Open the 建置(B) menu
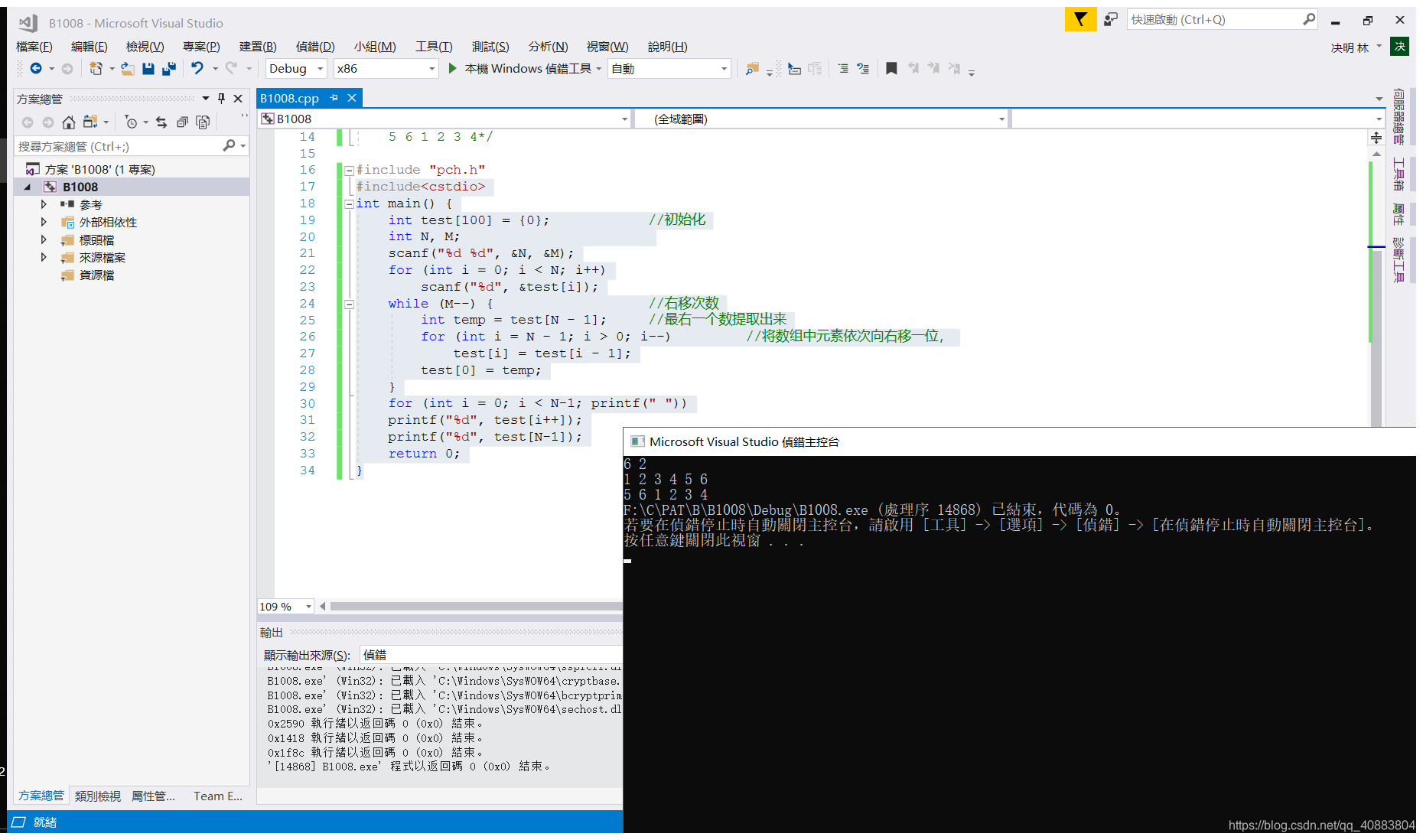This screenshot has height=840, width=1423. coord(258,47)
